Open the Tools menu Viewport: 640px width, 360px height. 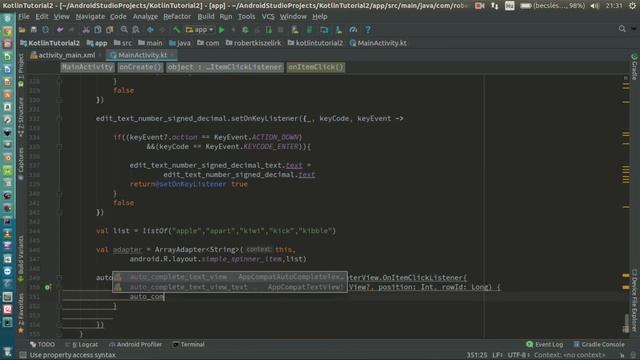pos(246,17)
